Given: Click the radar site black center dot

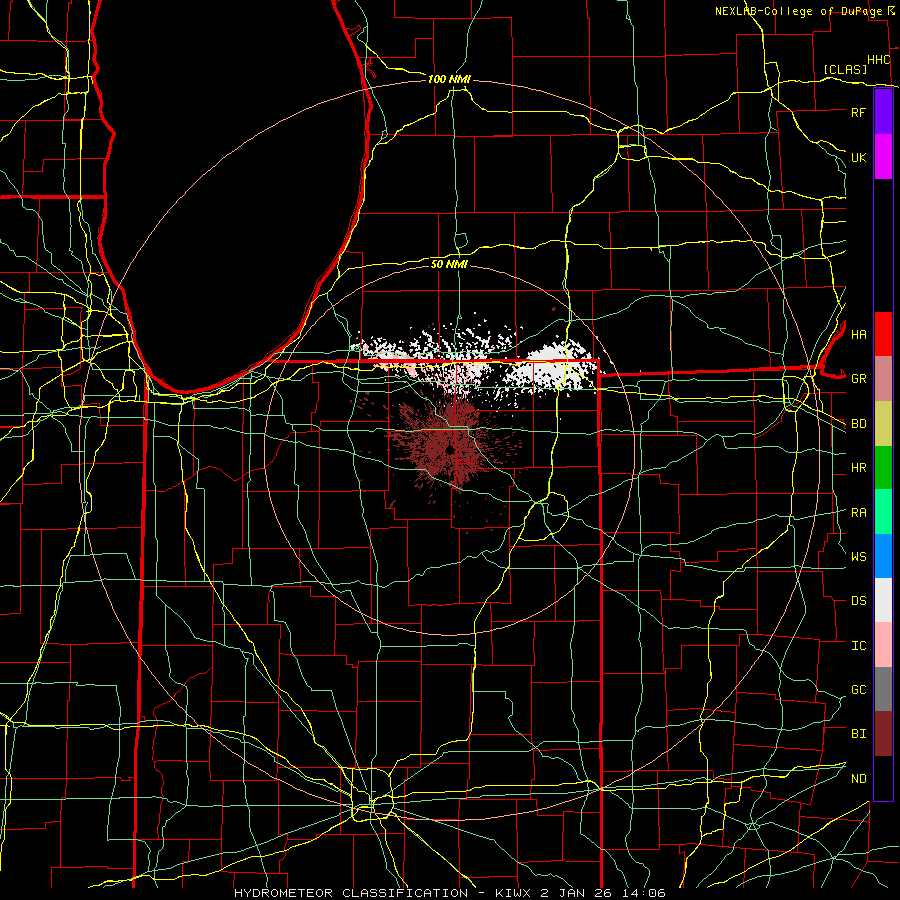Looking at the screenshot, I should (450, 450).
